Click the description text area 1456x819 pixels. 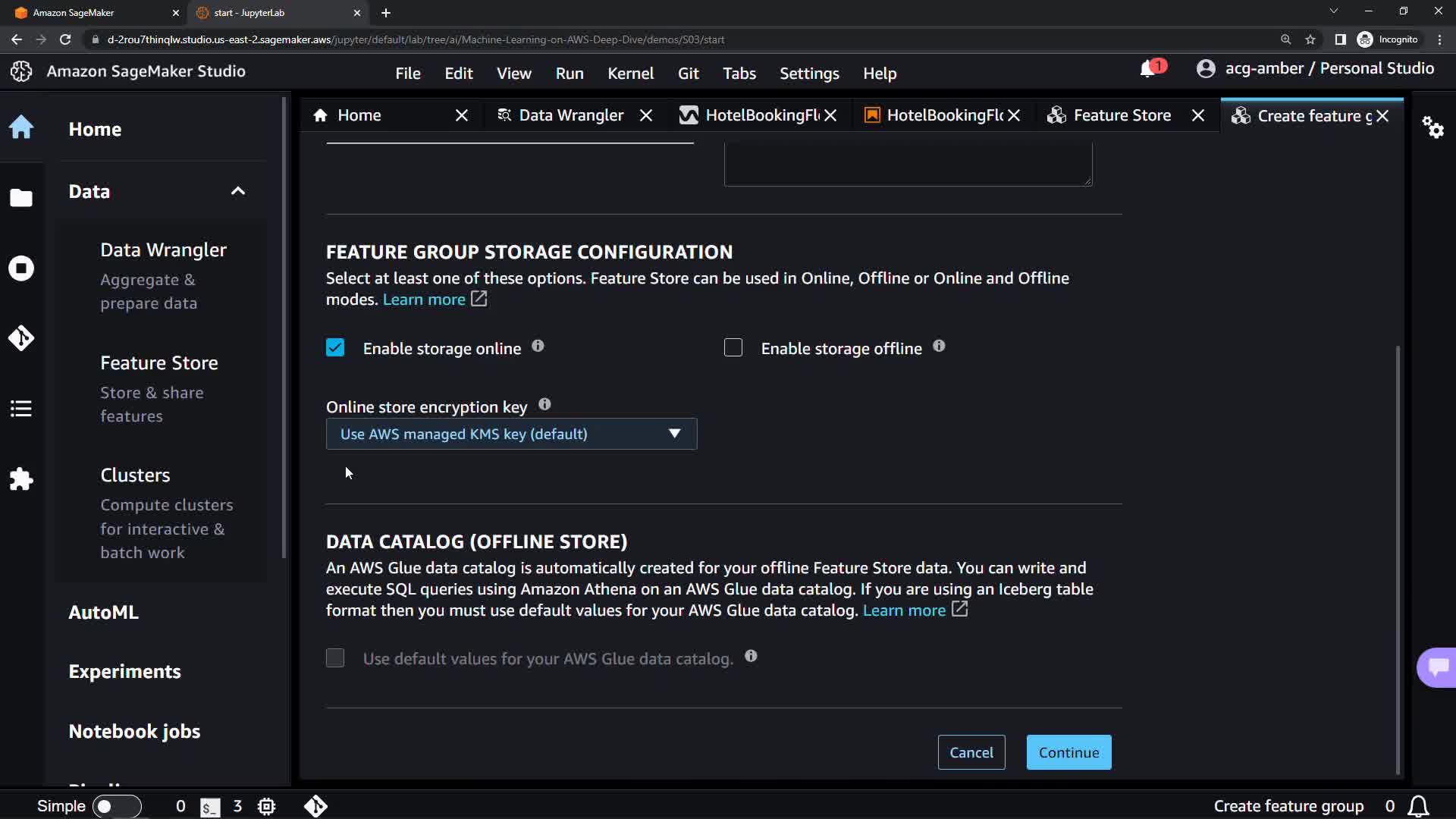[x=908, y=163]
